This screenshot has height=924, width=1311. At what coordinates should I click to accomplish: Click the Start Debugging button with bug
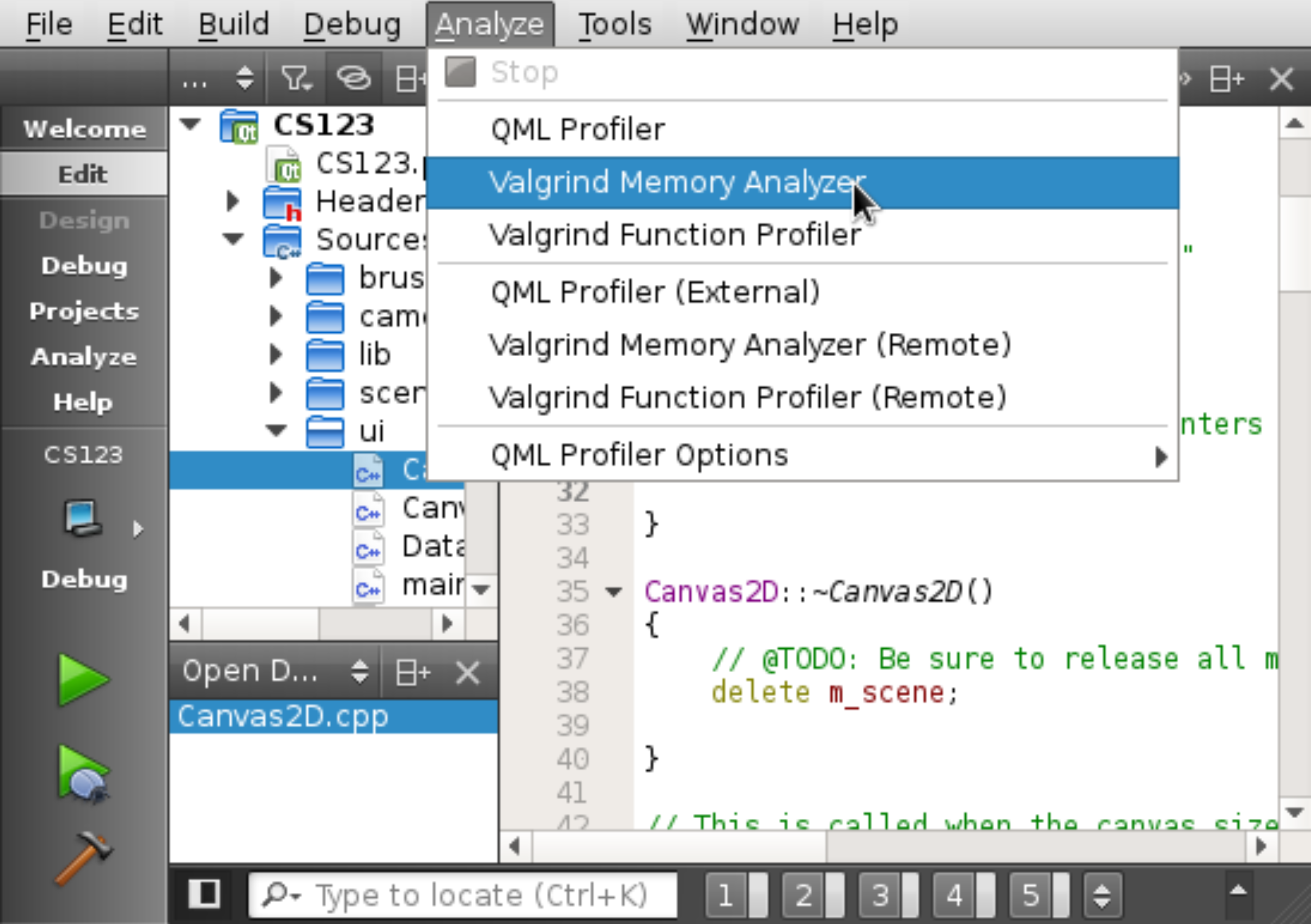coord(83,775)
